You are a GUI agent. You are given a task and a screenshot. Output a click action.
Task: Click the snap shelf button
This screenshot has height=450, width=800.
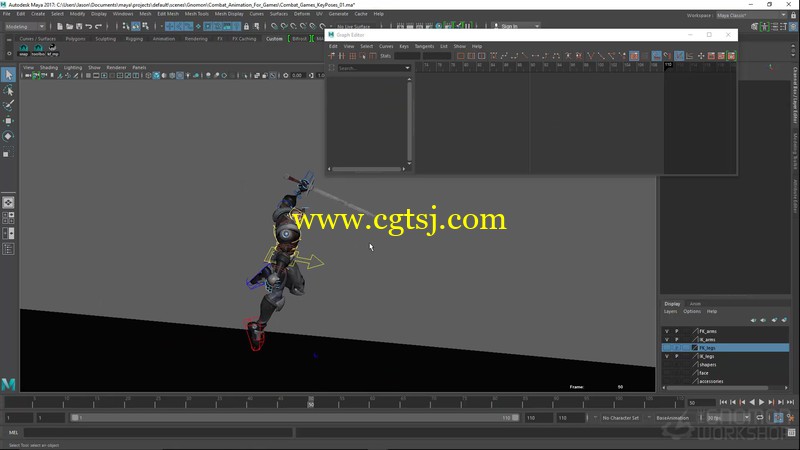click(23, 49)
